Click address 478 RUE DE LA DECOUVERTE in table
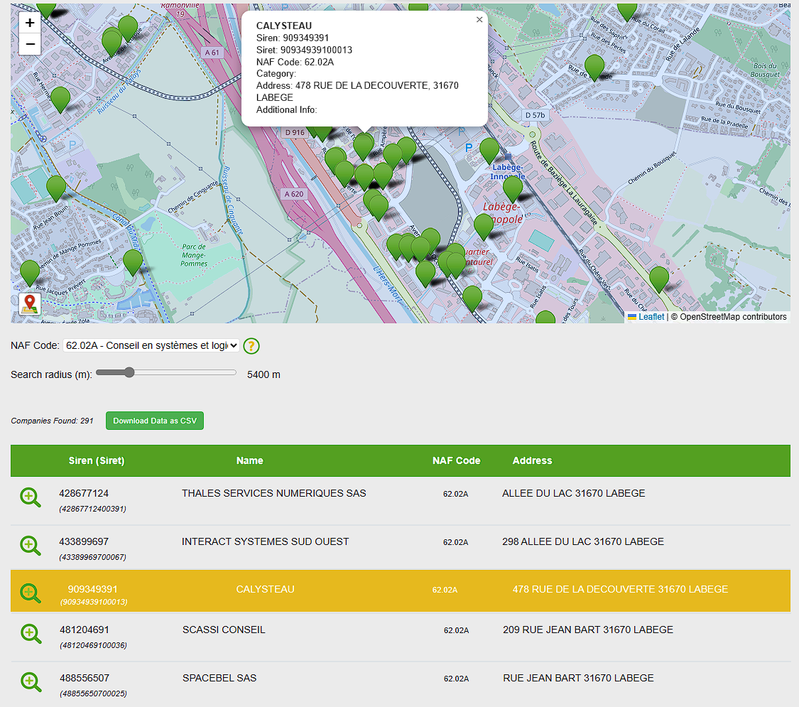 tap(620, 589)
